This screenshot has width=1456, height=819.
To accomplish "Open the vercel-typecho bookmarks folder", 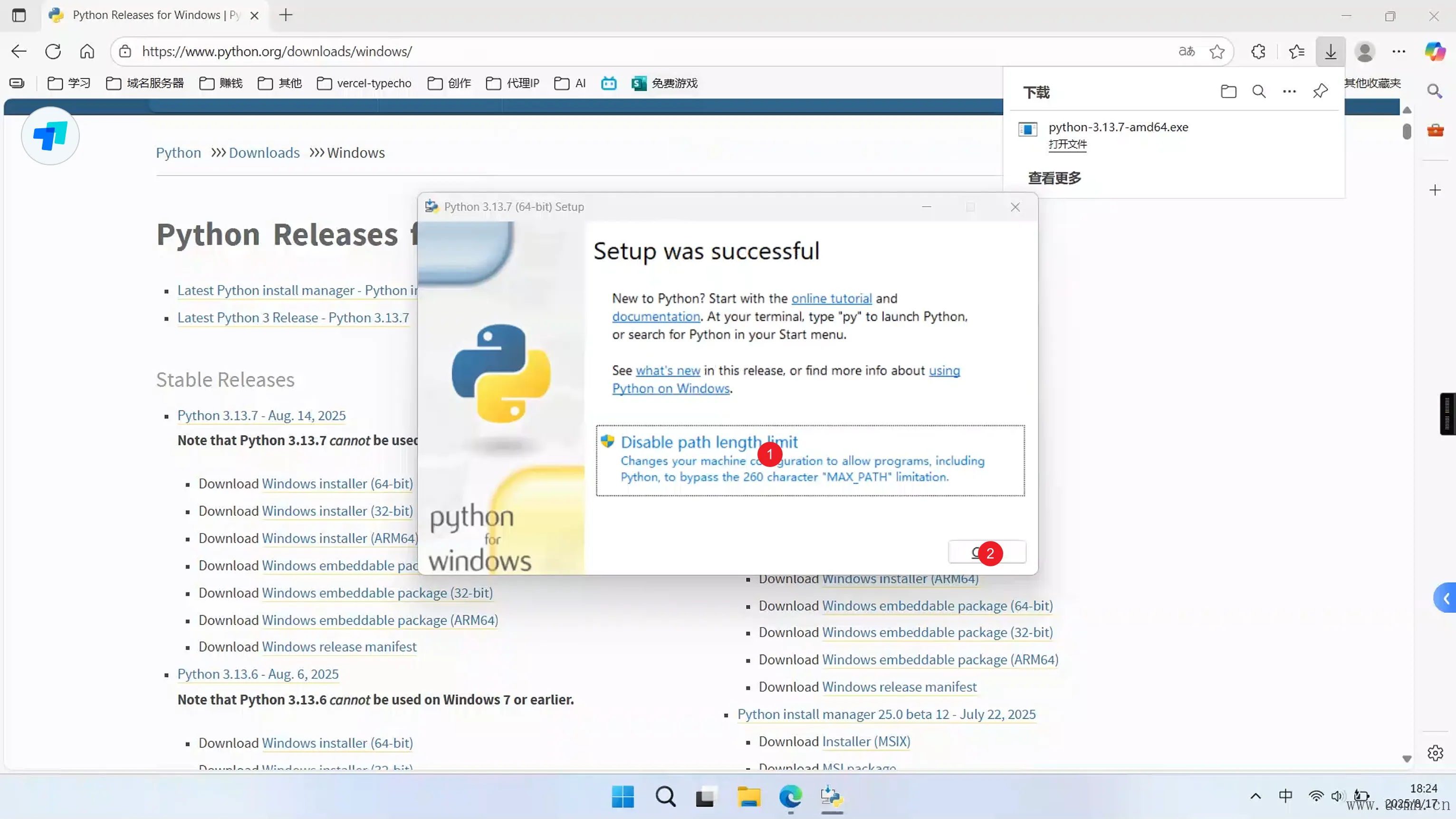I will tap(364, 84).
